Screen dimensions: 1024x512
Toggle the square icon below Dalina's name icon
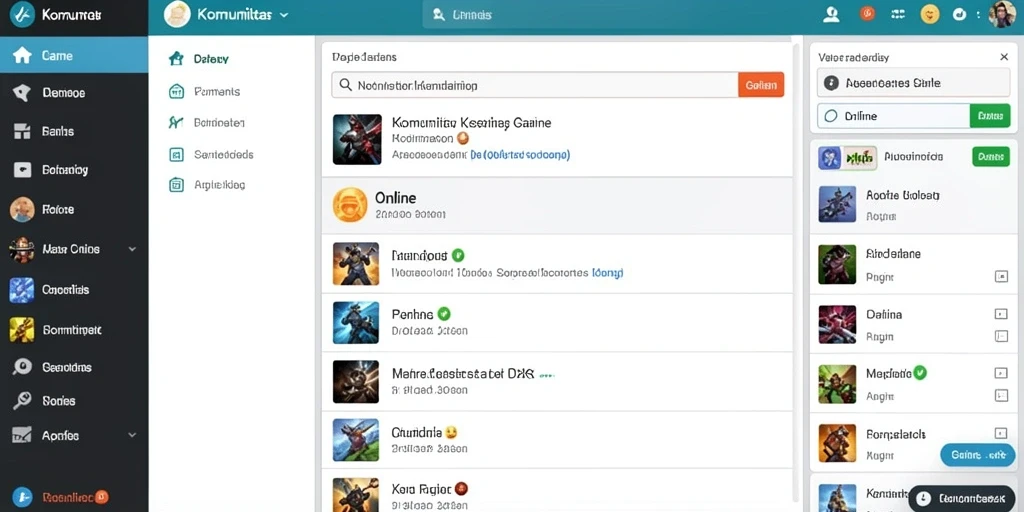tap(1000, 336)
